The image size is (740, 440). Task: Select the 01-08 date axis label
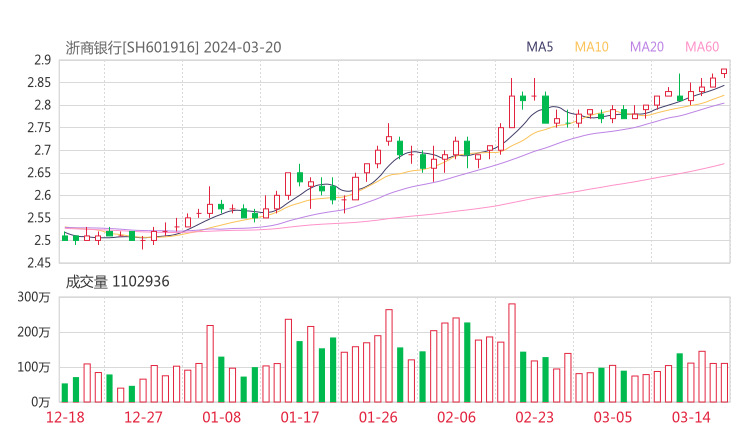click(222, 416)
